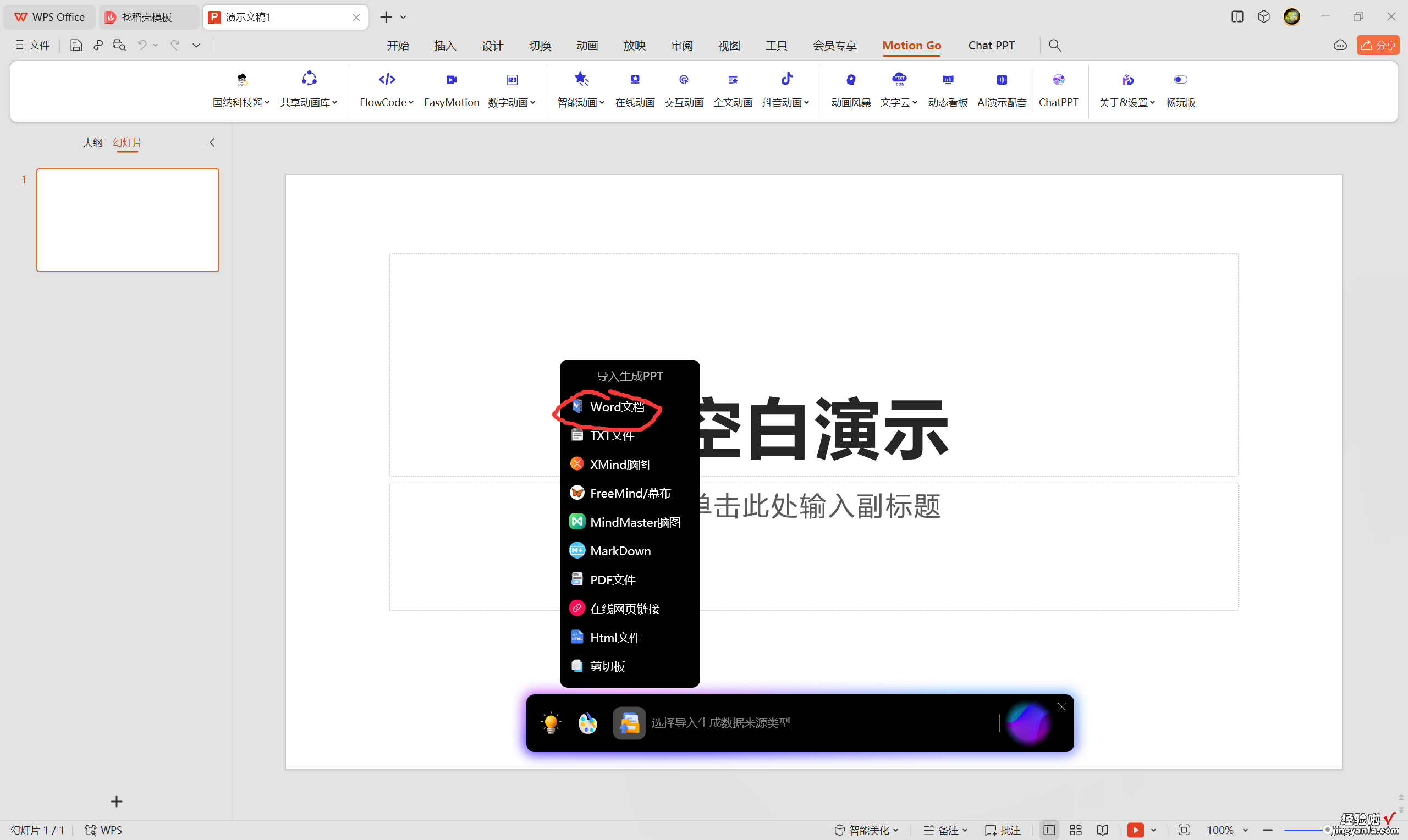This screenshot has width=1408, height=840.
Task: Choose Word文档 from import menu
Action: pos(630,407)
